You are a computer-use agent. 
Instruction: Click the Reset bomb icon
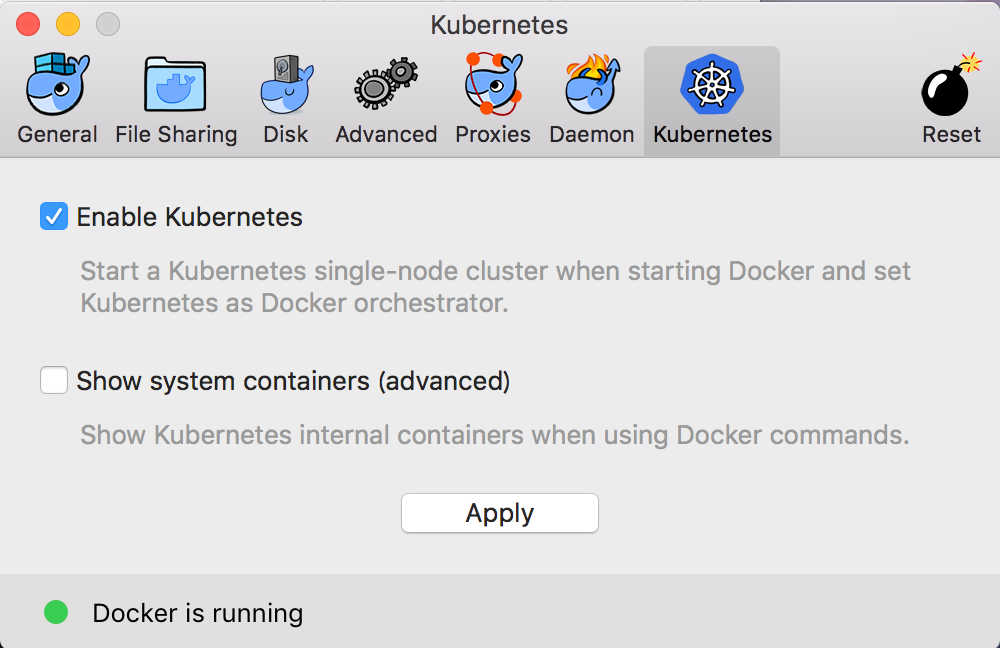pyautogui.click(x=950, y=86)
